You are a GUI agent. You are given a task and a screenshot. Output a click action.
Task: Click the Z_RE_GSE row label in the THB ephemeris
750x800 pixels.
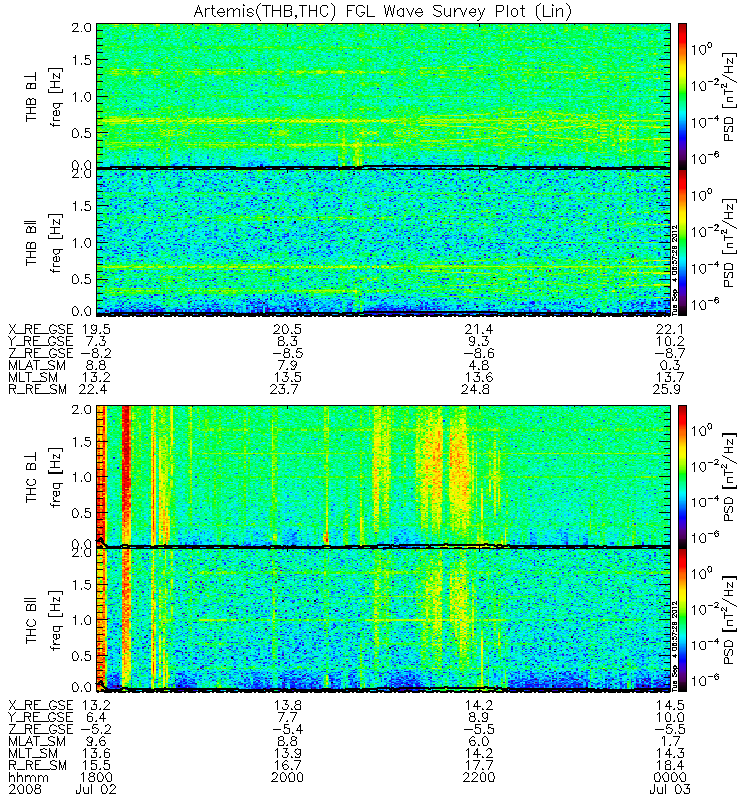pyautogui.click(x=41, y=354)
